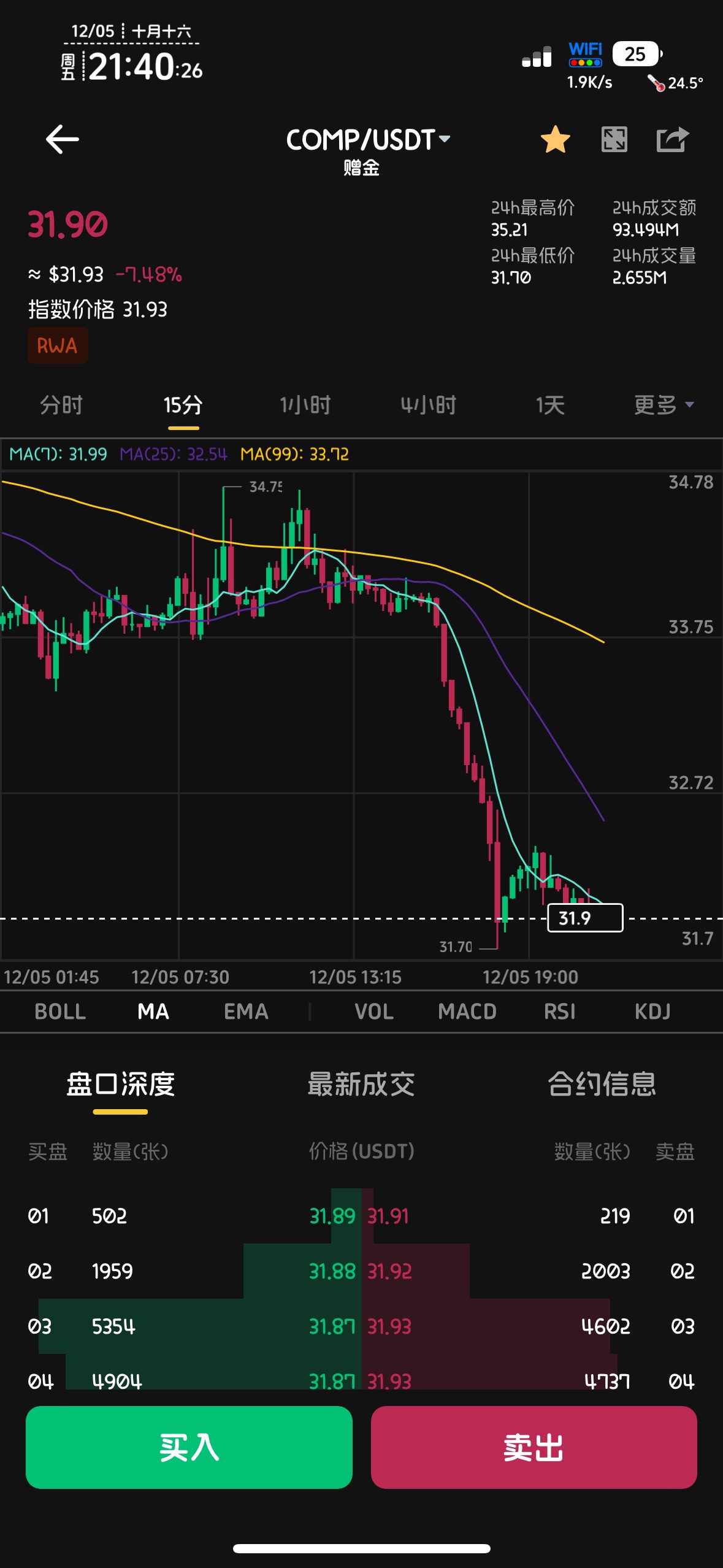This screenshot has height=1568, width=723.
Task: Open the COMP/USDT pair selector dropdown
Action: click(x=368, y=140)
